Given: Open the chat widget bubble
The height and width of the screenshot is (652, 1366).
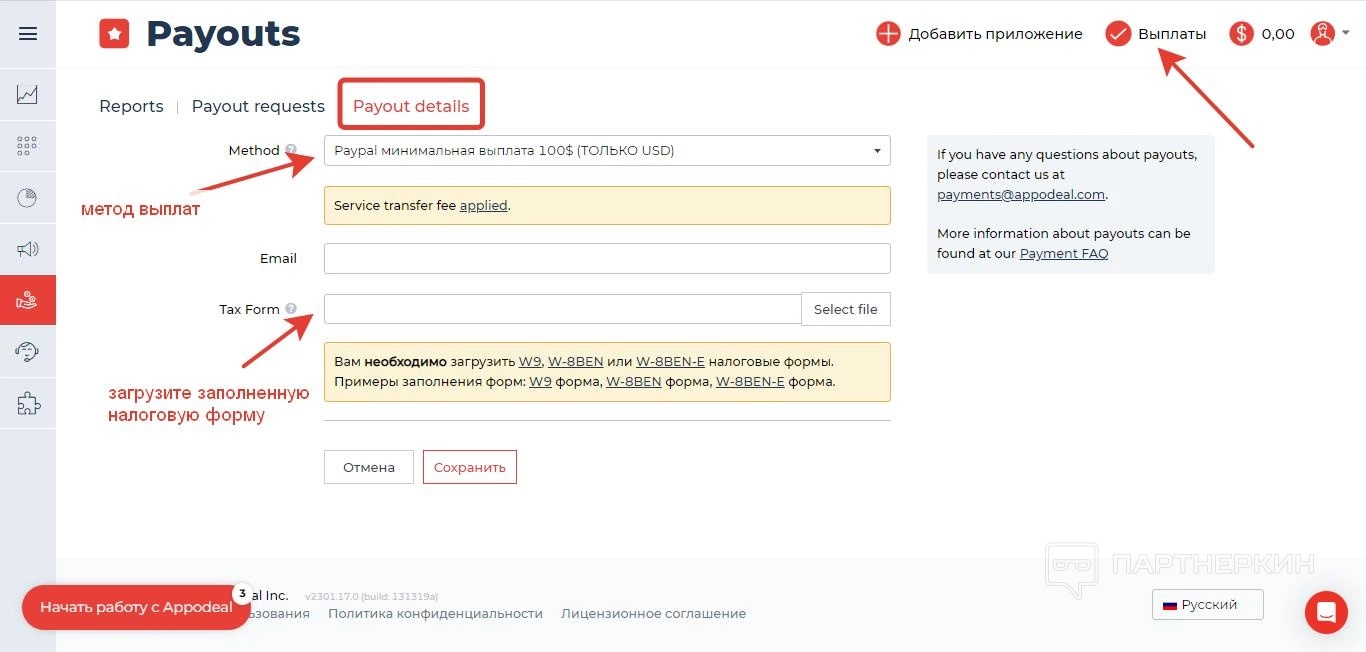Looking at the screenshot, I should pos(1326,612).
